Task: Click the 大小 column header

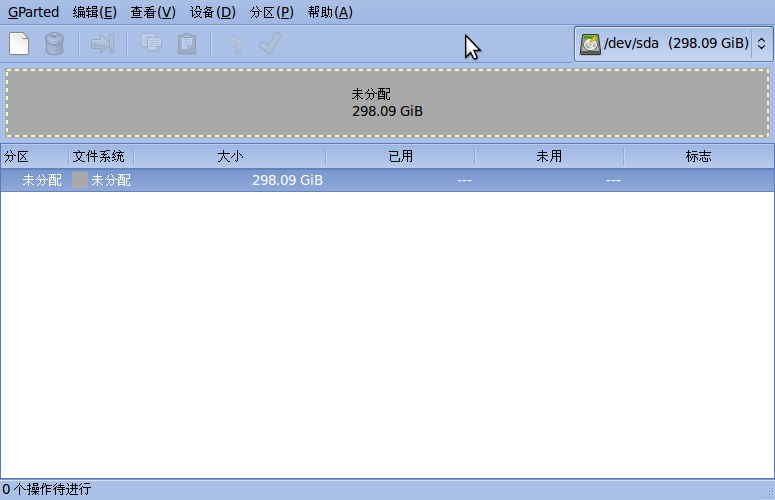Action: (230, 157)
